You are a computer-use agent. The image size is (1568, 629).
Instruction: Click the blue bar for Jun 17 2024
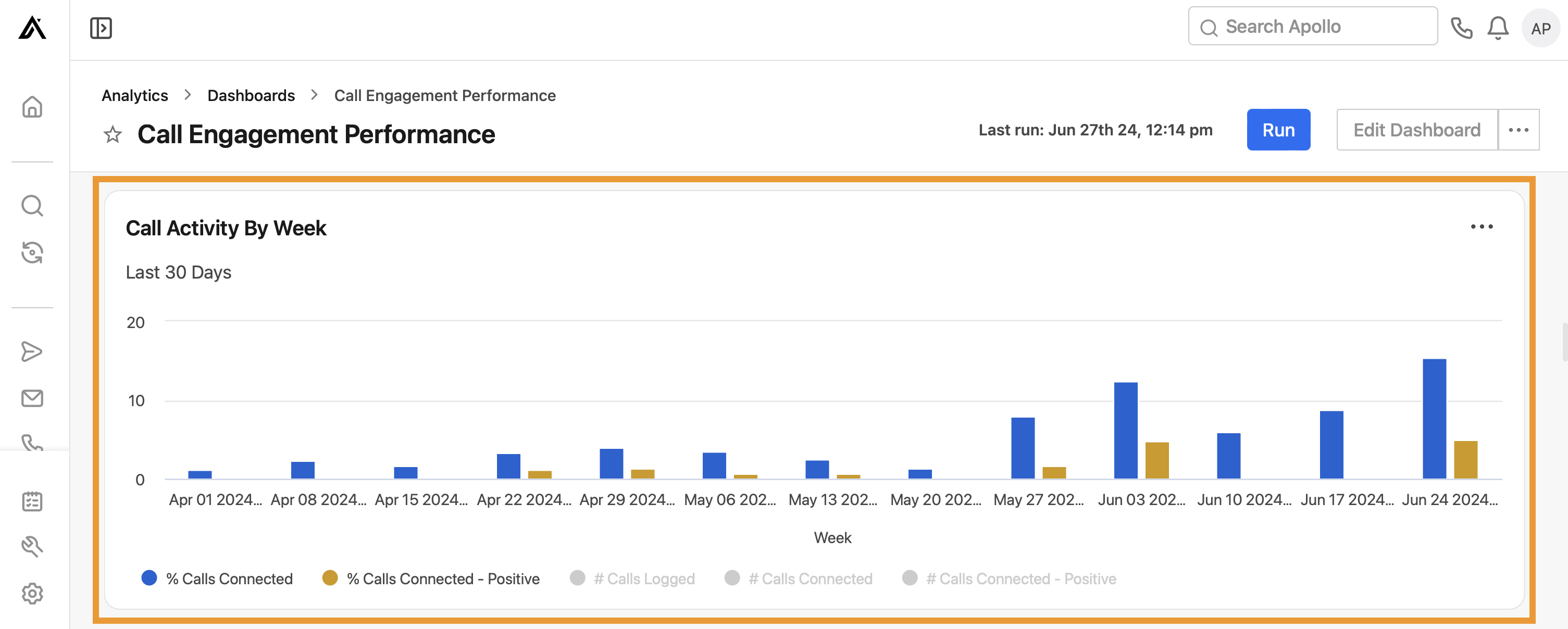tap(1331, 445)
